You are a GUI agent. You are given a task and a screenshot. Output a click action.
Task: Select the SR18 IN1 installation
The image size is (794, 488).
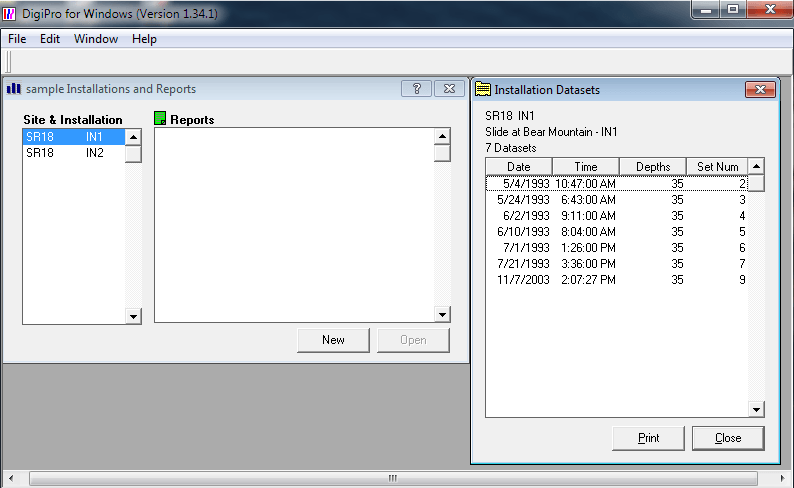[x=73, y=137]
